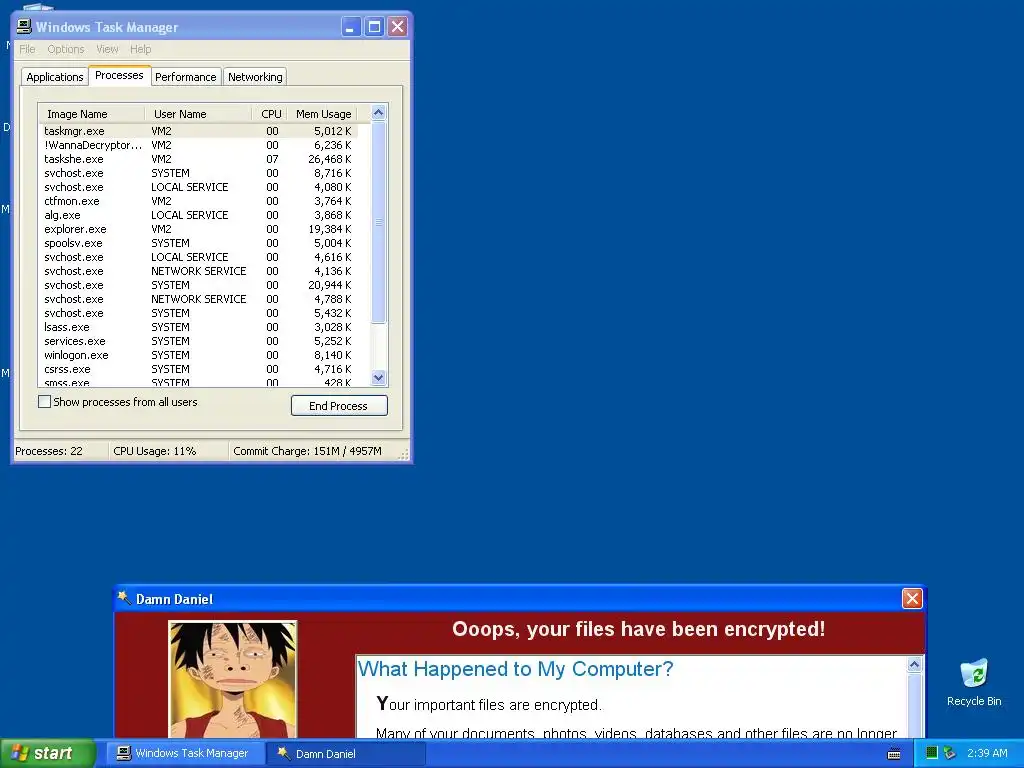Open the View menu
The height and width of the screenshot is (768, 1024).
pyautogui.click(x=107, y=49)
